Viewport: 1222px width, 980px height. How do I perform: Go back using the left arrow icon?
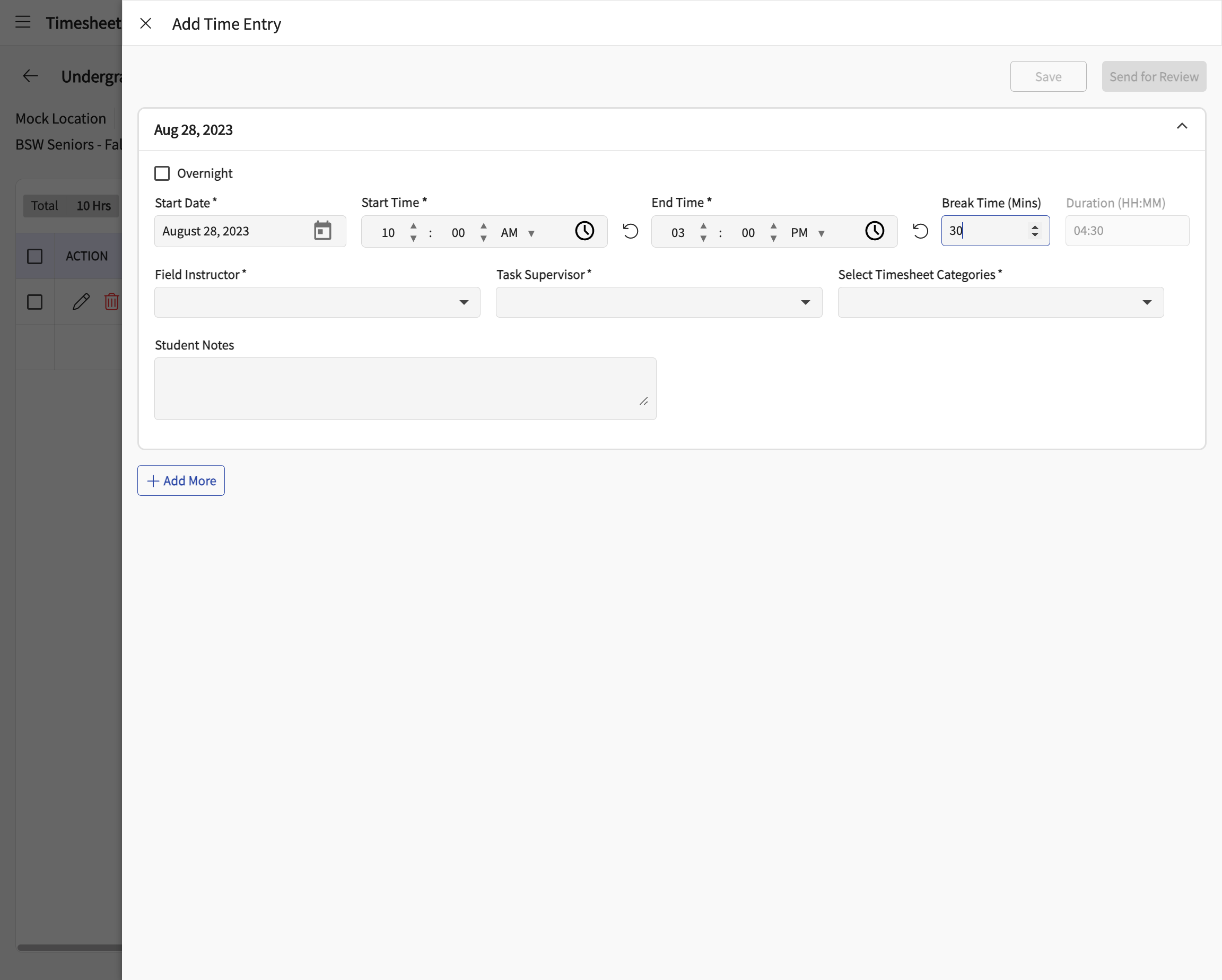pos(30,76)
